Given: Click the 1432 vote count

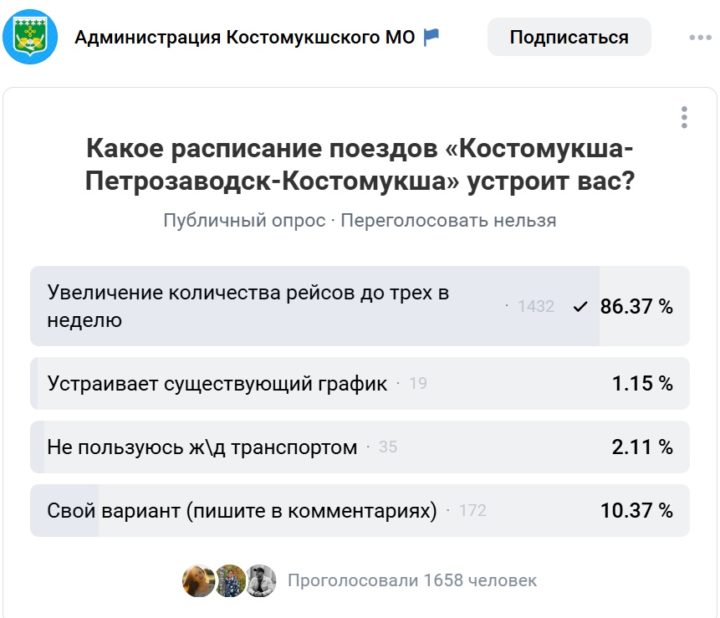Looking at the screenshot, I should (536, 307).
